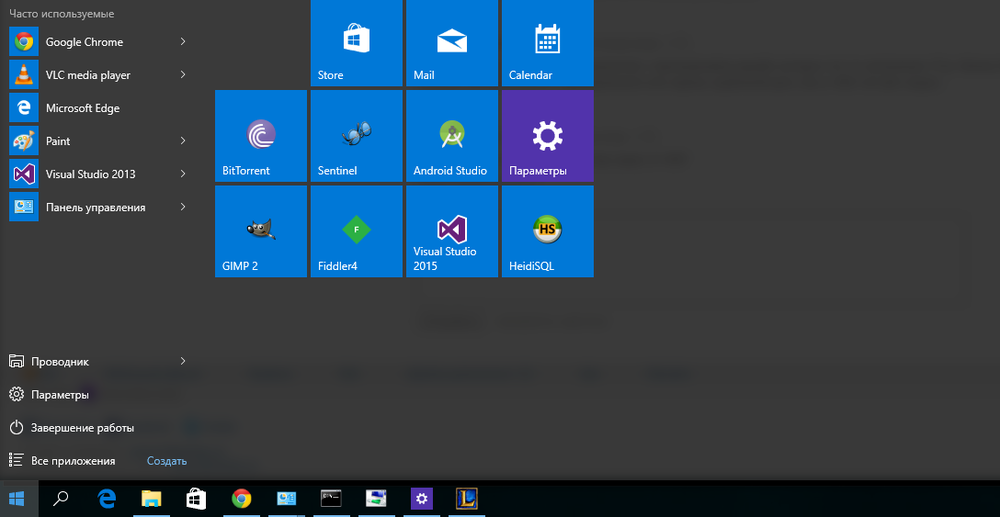Open the Calendar tile
This screenshot has height=517, width=1000.
(547, 43)
